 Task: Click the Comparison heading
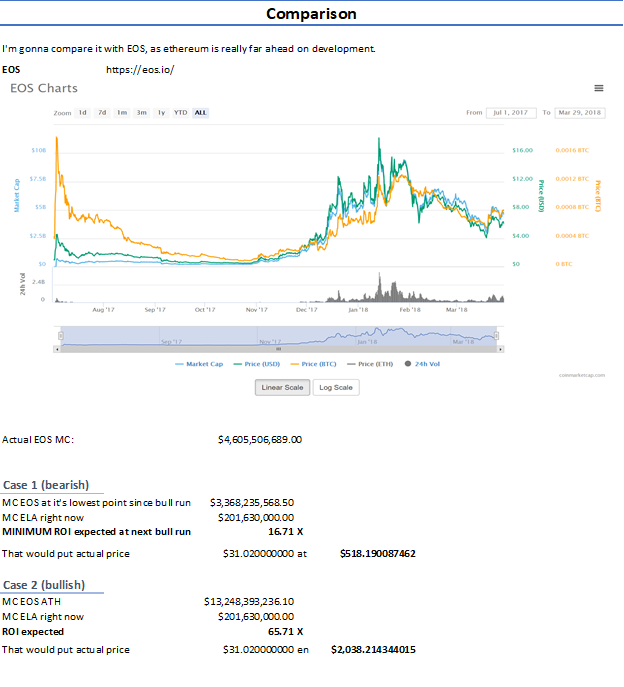click(x=311, y=14)
